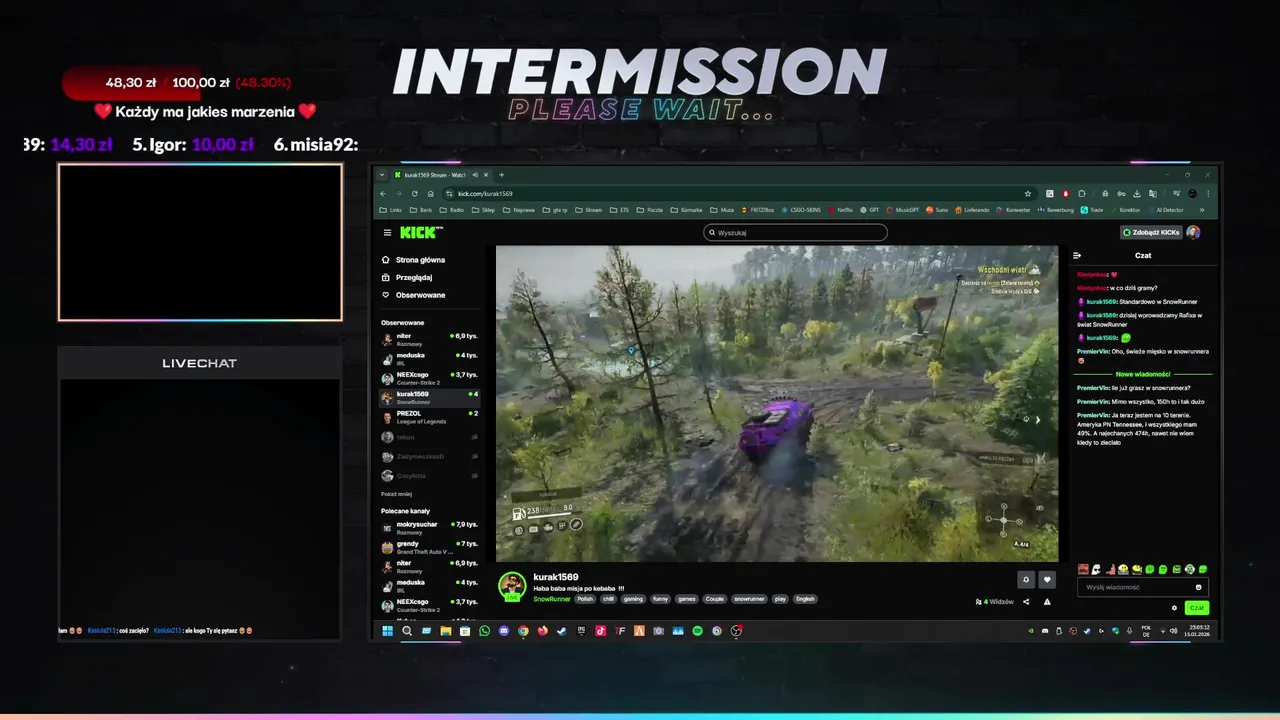This screenshot has height=720, width=1280.
Task: Click the Nowe wiadomości chat divider
Action: point(1142,374)
